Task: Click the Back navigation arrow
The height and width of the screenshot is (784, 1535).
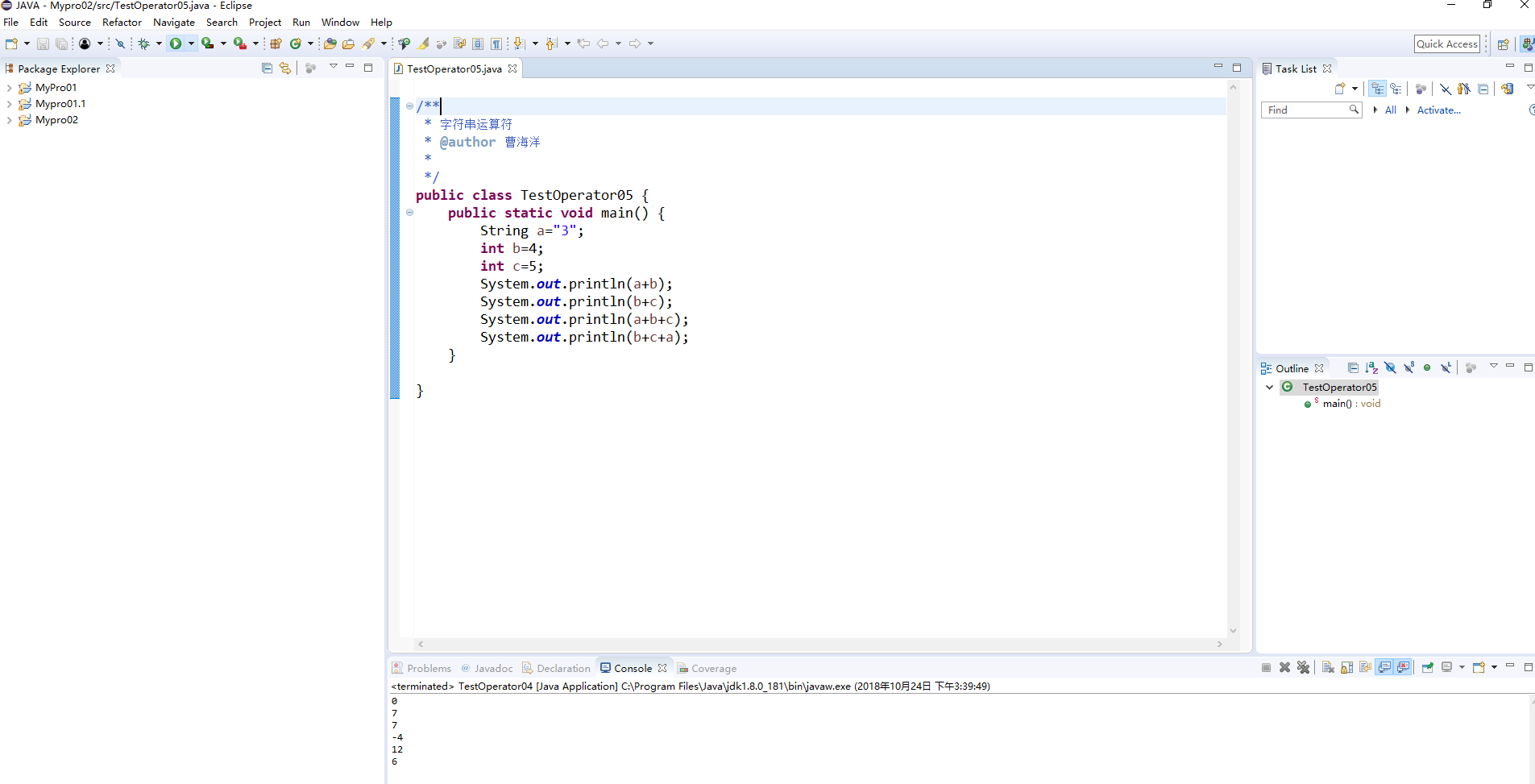Action: tap(603, 44)
